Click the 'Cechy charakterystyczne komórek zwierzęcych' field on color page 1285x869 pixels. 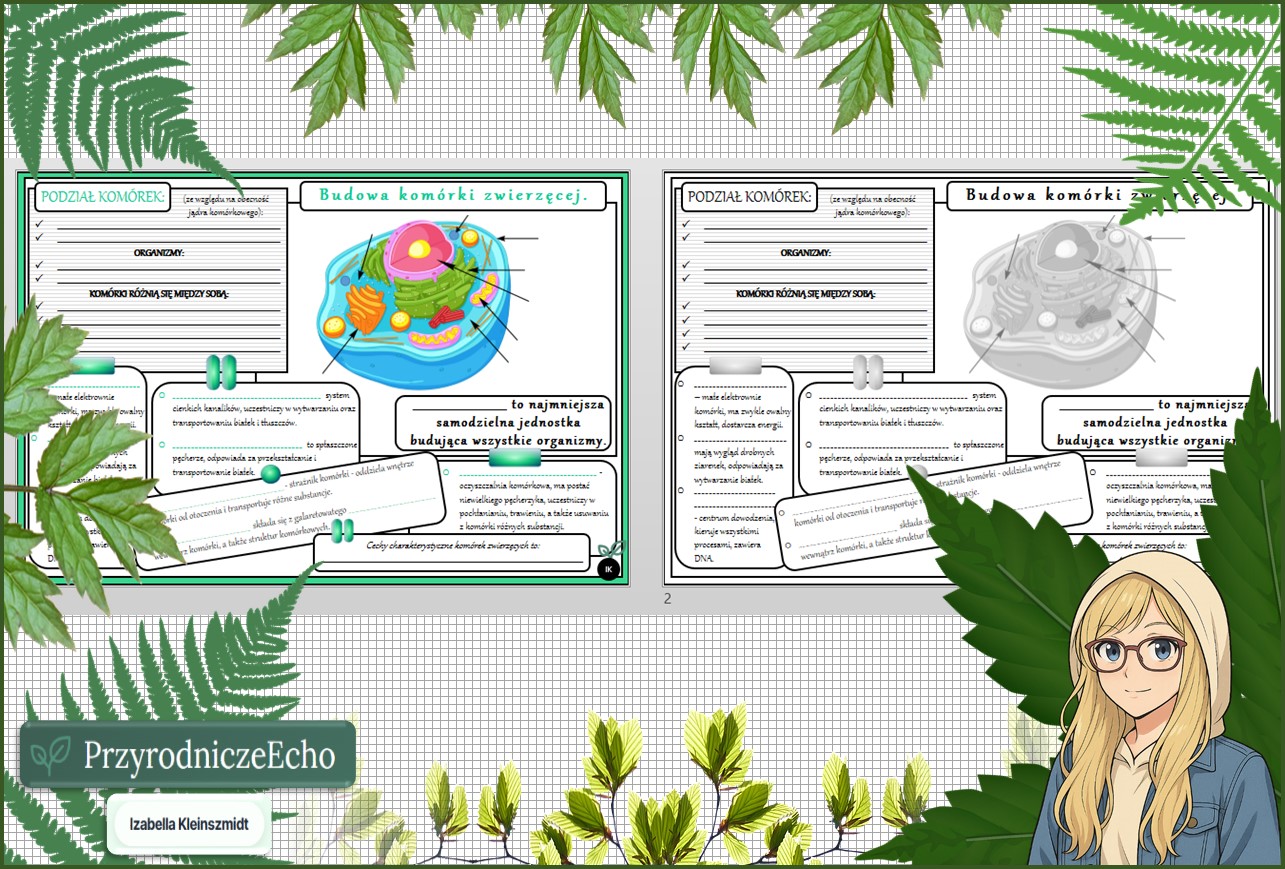[452, 549]
